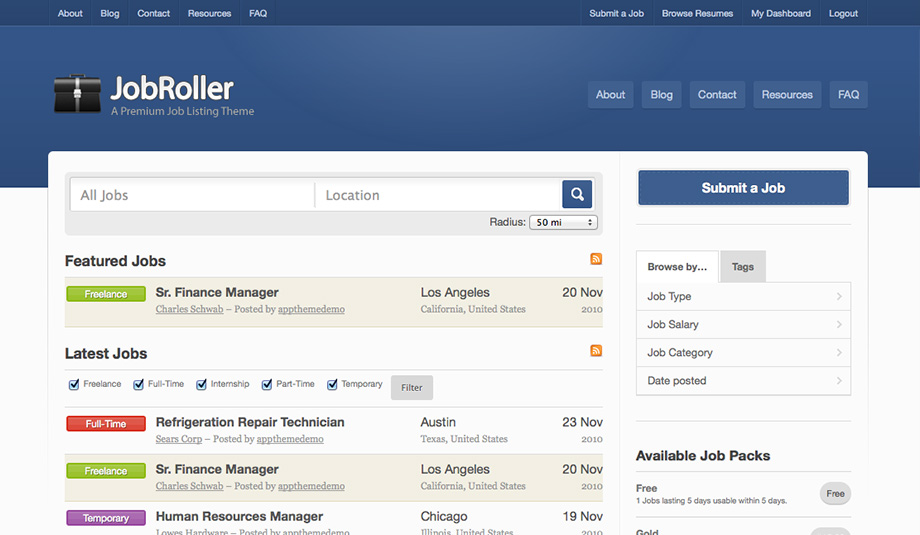Disable the Part-Time filter checkbox
The width and height of the screenshot is (920, 535).
point(267,385)
